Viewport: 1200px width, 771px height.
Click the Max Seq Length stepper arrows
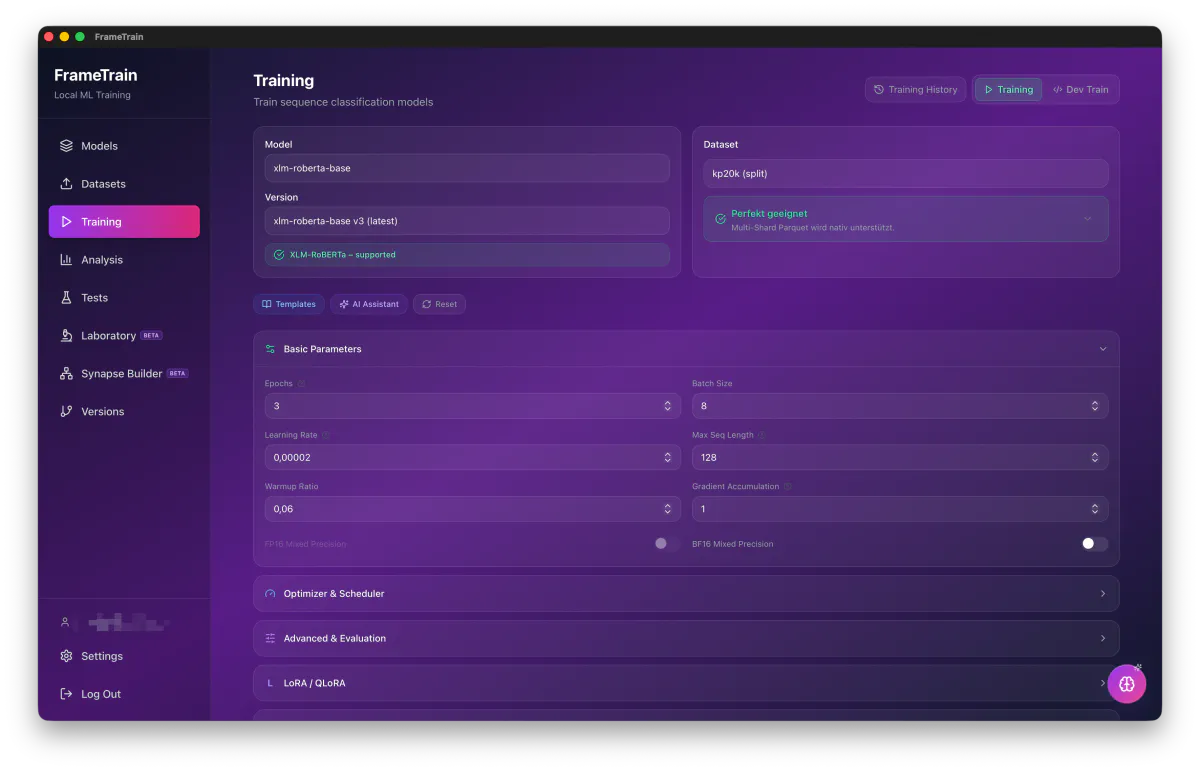(1095, 457)
